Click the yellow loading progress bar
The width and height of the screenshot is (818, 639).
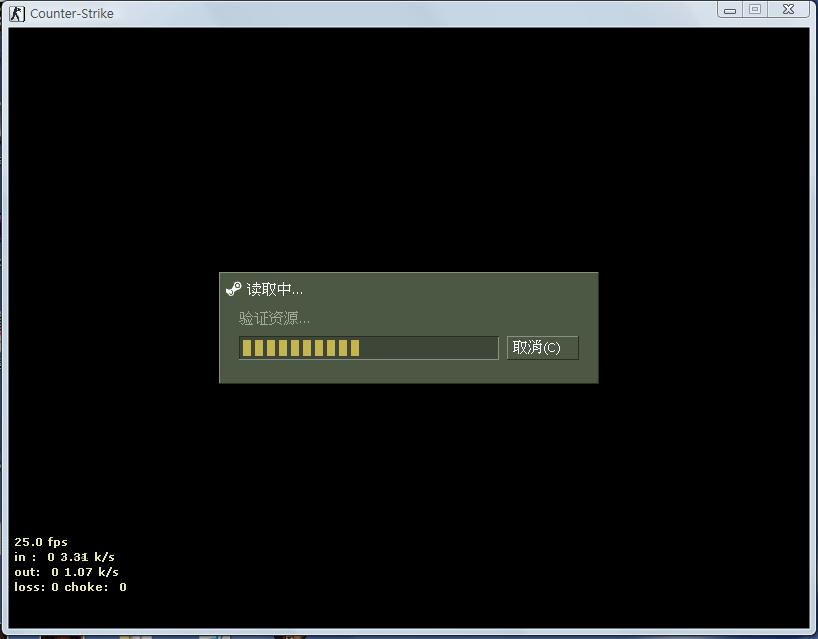point(368,348)
